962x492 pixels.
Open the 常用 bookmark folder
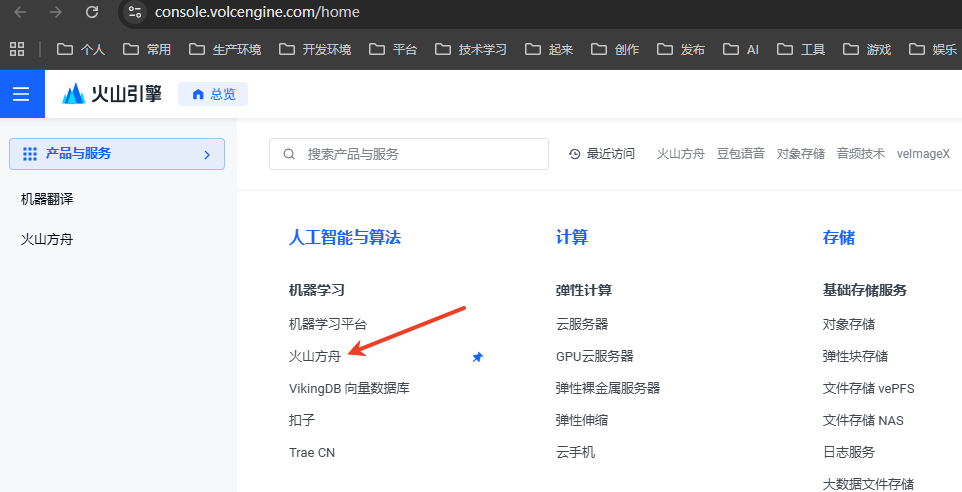click(x=147, y=49)
